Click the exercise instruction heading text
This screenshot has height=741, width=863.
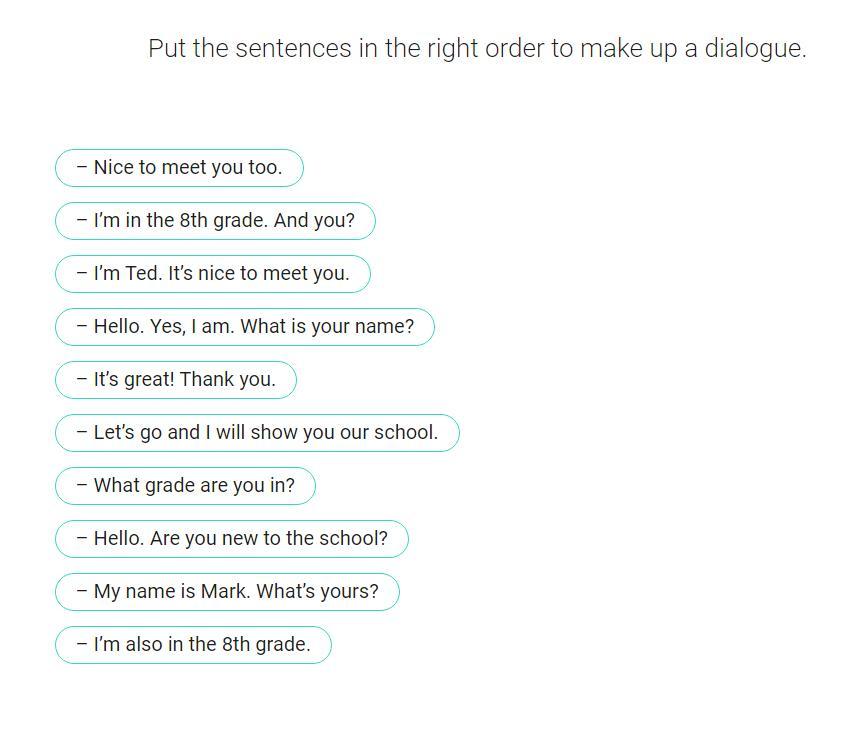pyautogui.click(x=477, y=48)
